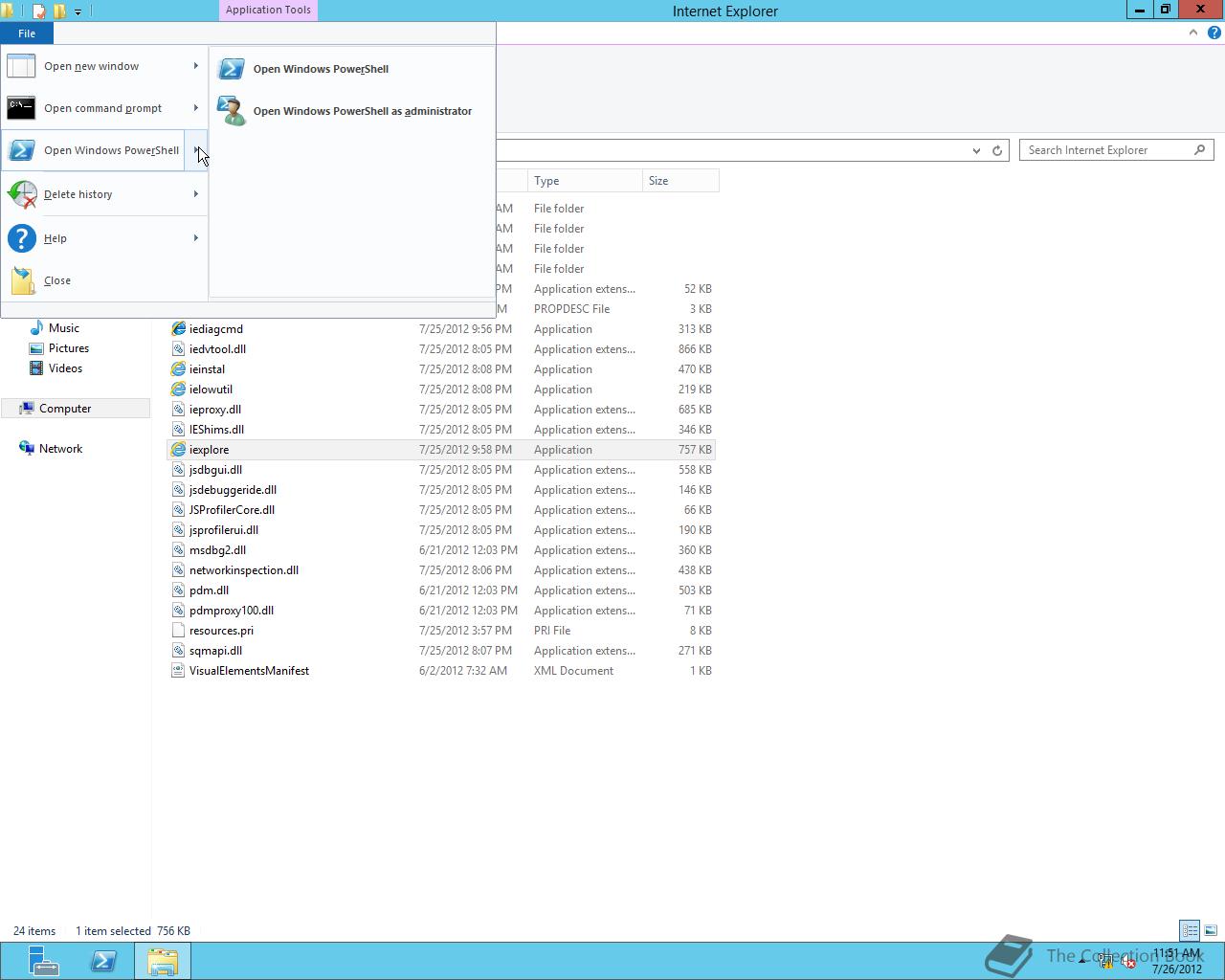Click the ielowutil application icon
1225x980 pixels.
click(x=178, y=390)
